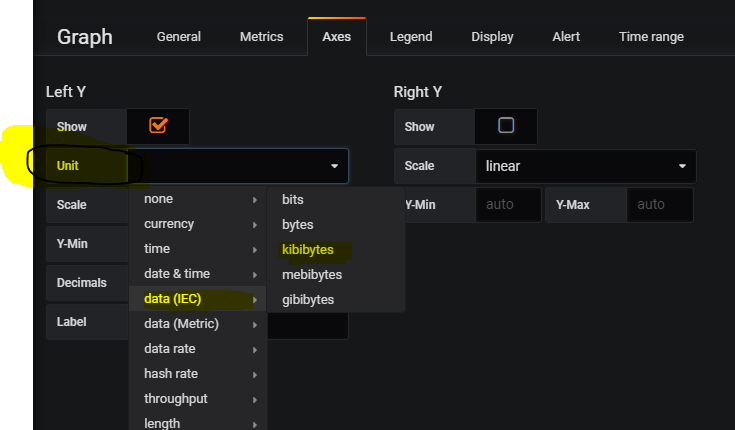This screenshot has height=430, width=735.
Task: Click the Right Y Y-Min auto field
Action: click(x=508, y=205)
